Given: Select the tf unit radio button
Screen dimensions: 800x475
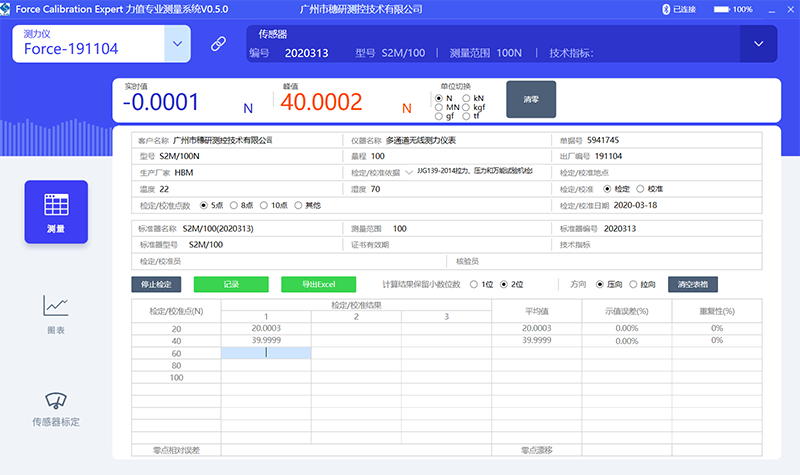Looking at the screenshot, I should [x=466, y=116].
